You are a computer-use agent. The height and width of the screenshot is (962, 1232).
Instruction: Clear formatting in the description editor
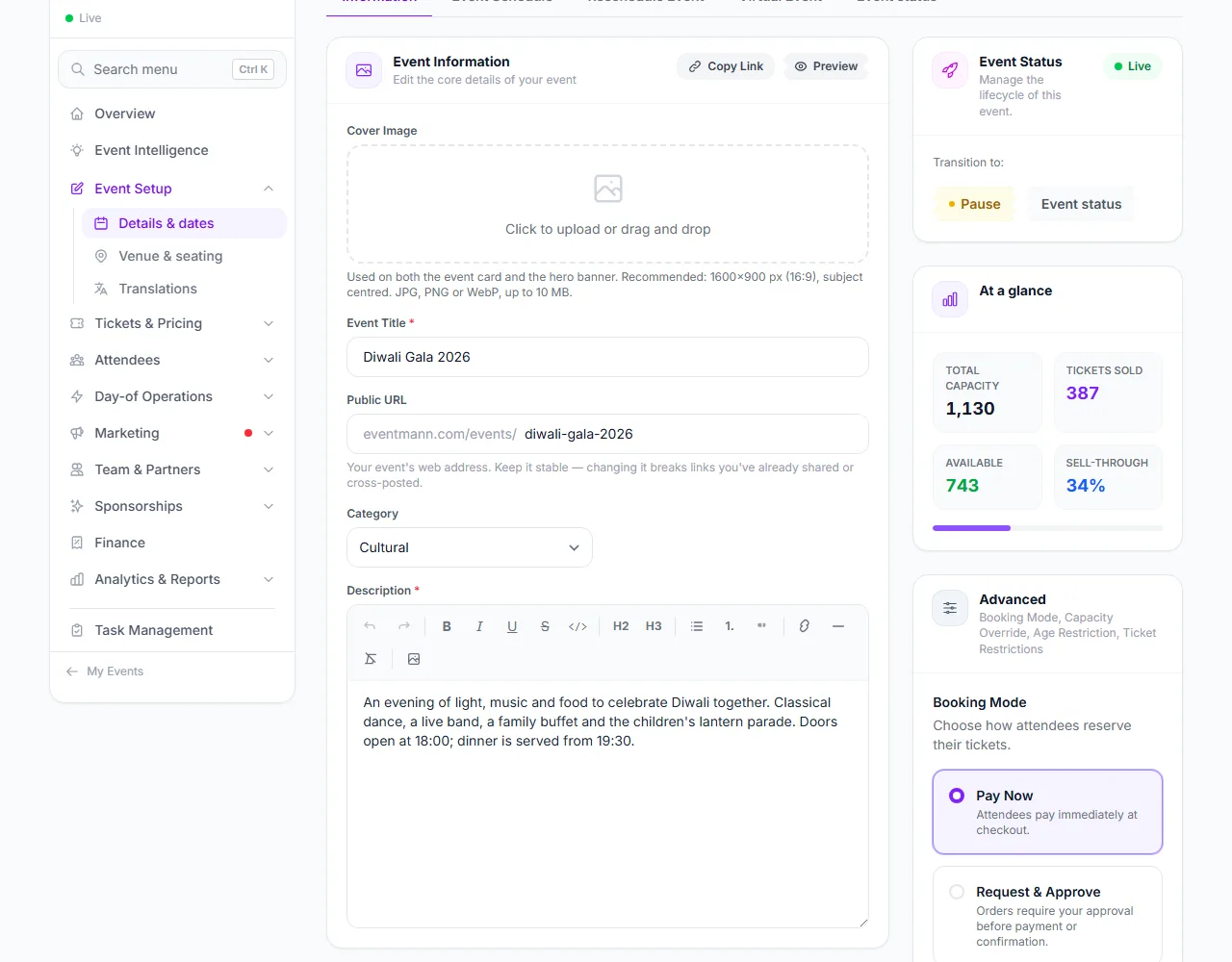(x=371, y=659)
